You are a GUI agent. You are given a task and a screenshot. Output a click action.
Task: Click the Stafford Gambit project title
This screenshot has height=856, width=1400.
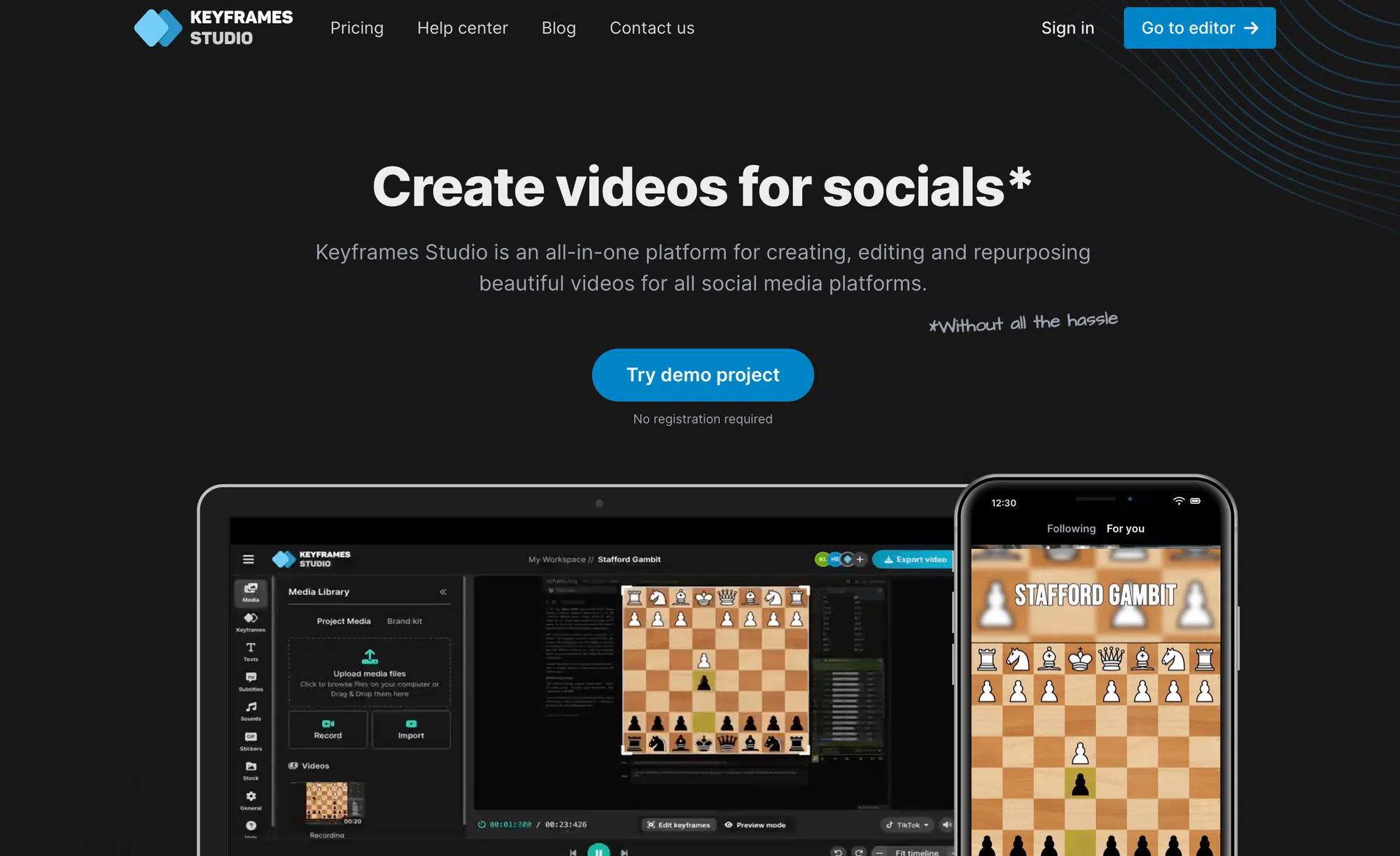point(629,559)
